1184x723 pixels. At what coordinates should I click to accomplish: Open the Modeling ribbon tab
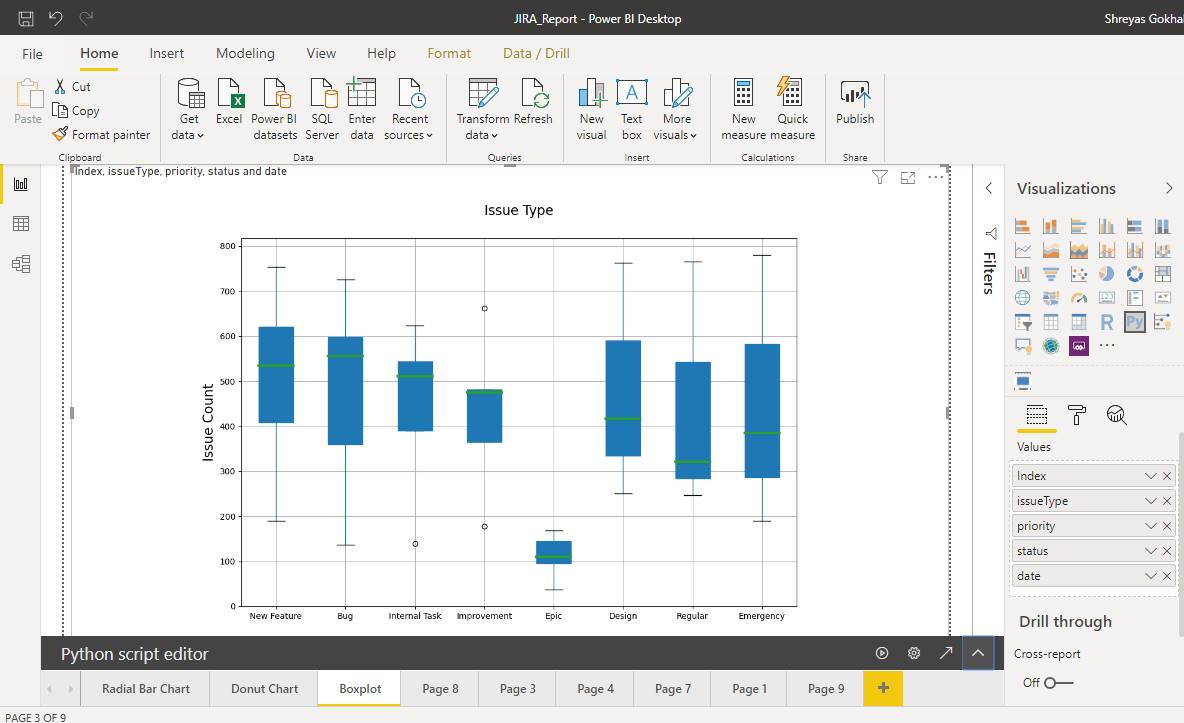pyautogui.click(x=245, y=53)
